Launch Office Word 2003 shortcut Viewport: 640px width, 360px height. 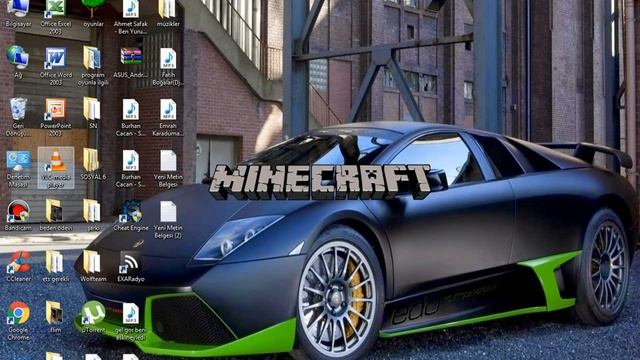coord(56,67)
